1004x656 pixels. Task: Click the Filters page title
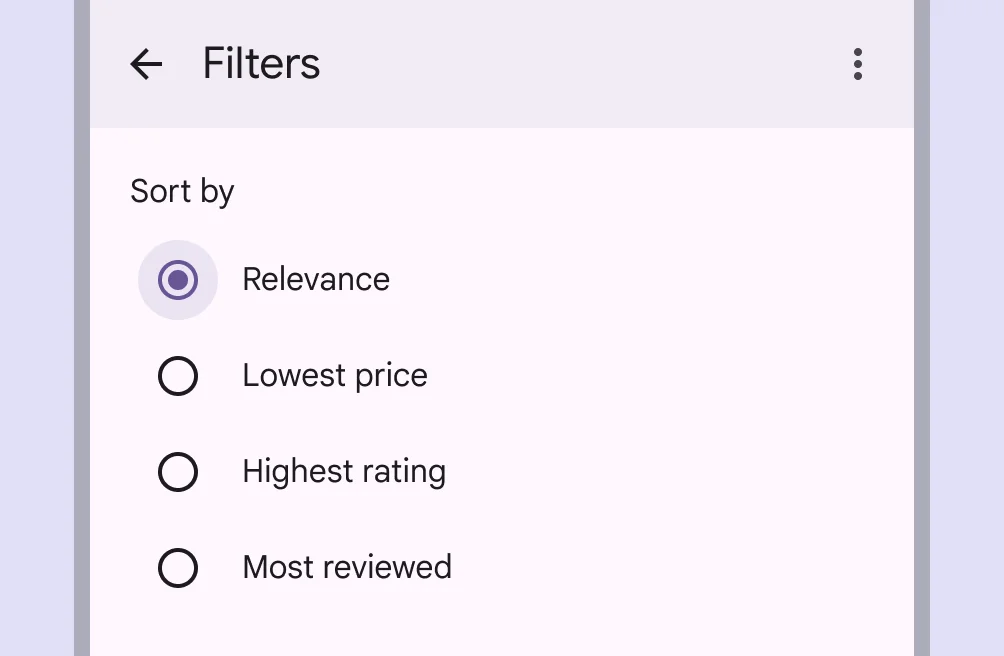[261, 64]
